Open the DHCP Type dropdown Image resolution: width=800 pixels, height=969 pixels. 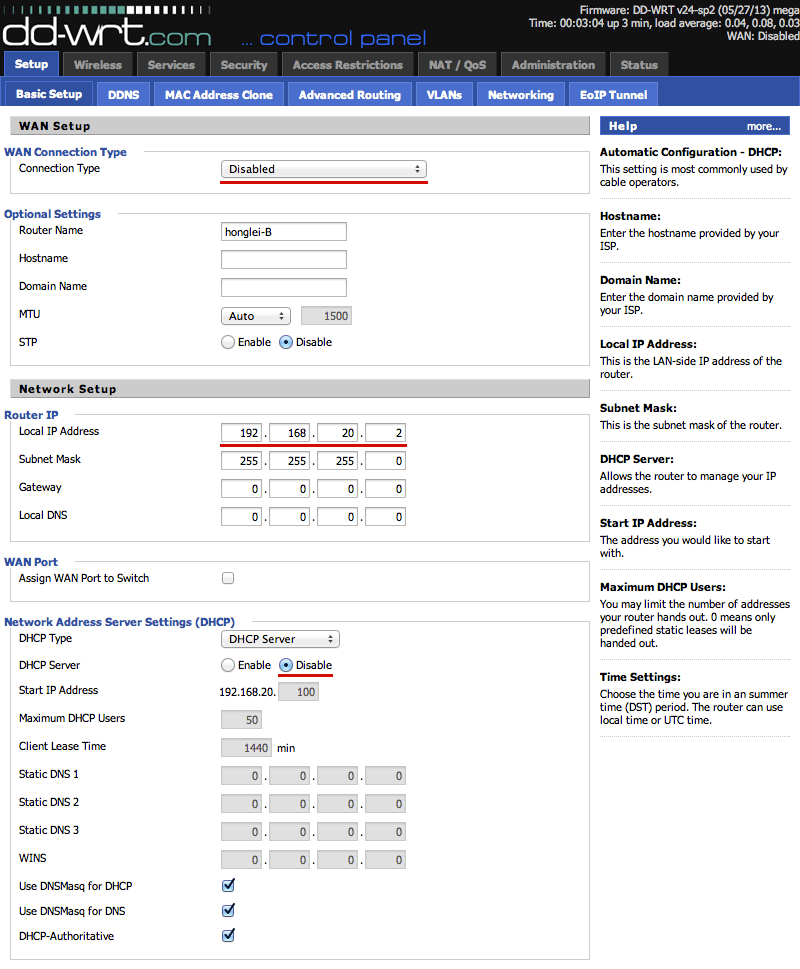pos(280,639)
